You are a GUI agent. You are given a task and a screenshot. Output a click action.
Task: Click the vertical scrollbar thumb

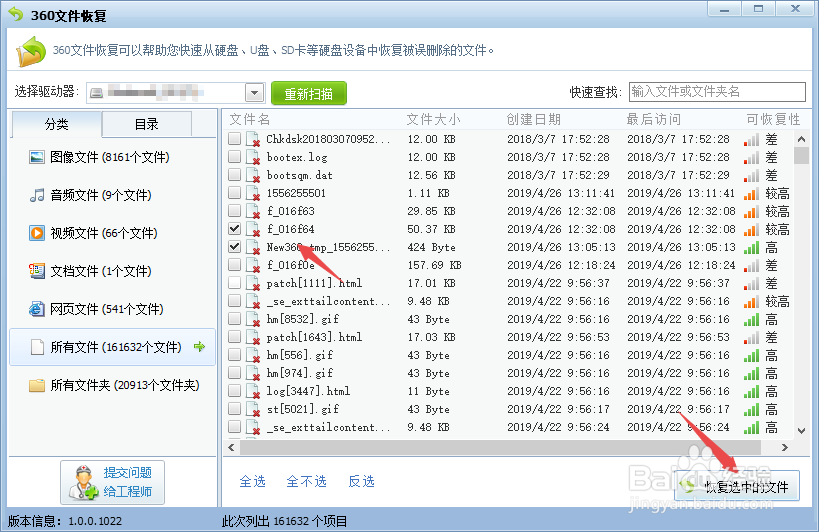click(x=801, y=156)
